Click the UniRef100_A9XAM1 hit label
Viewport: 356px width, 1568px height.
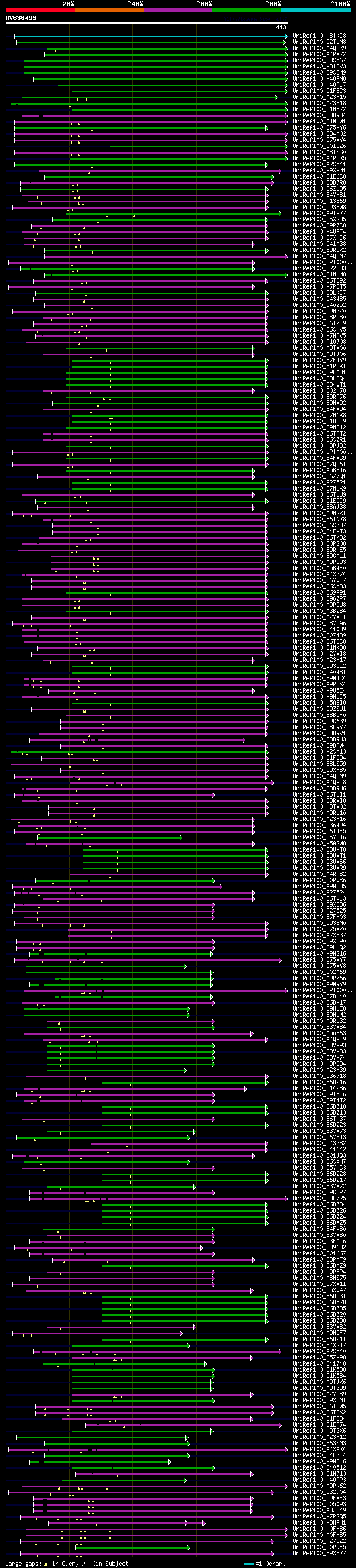click(x=319, y=170)
